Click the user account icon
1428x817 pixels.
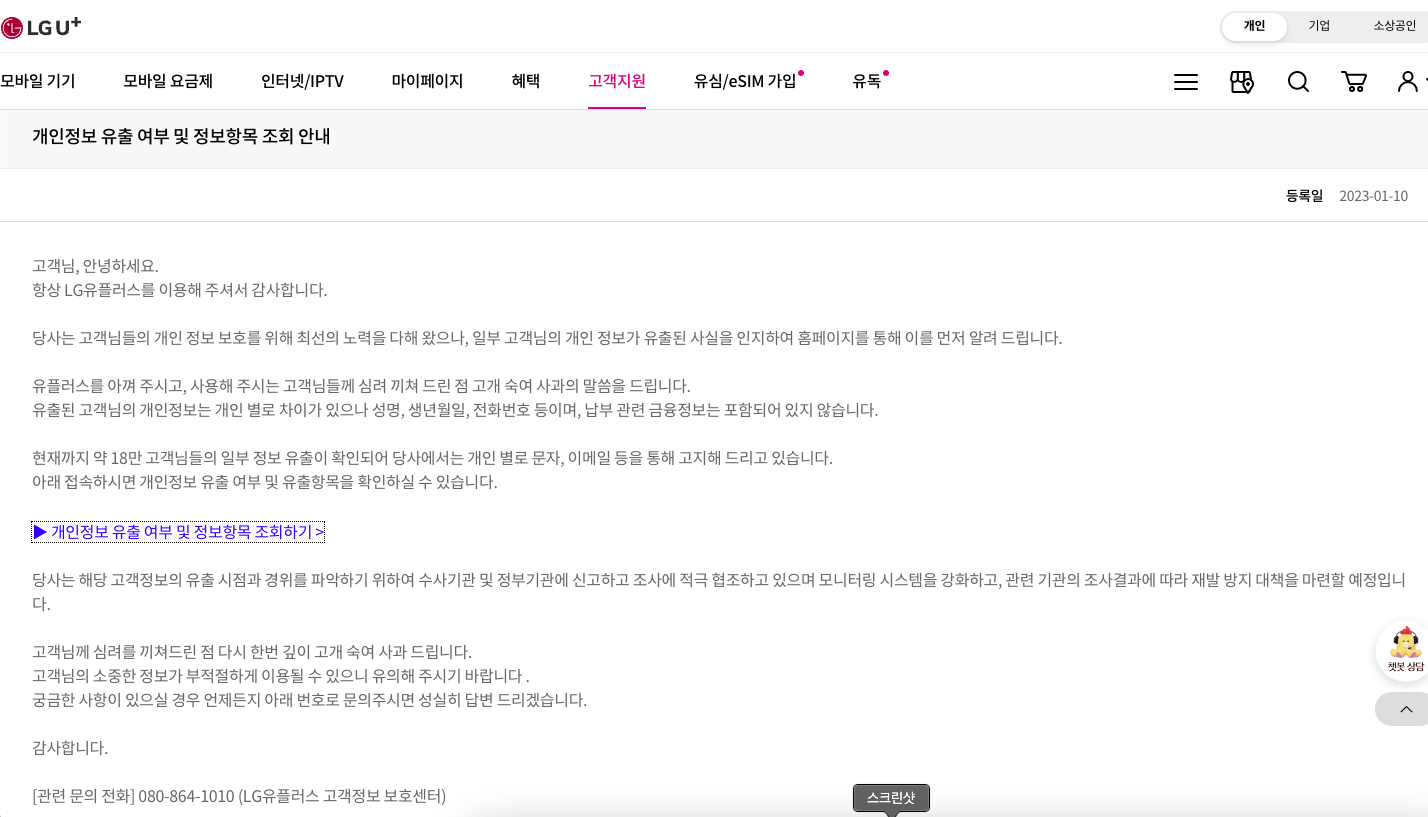coord(1408,82)
